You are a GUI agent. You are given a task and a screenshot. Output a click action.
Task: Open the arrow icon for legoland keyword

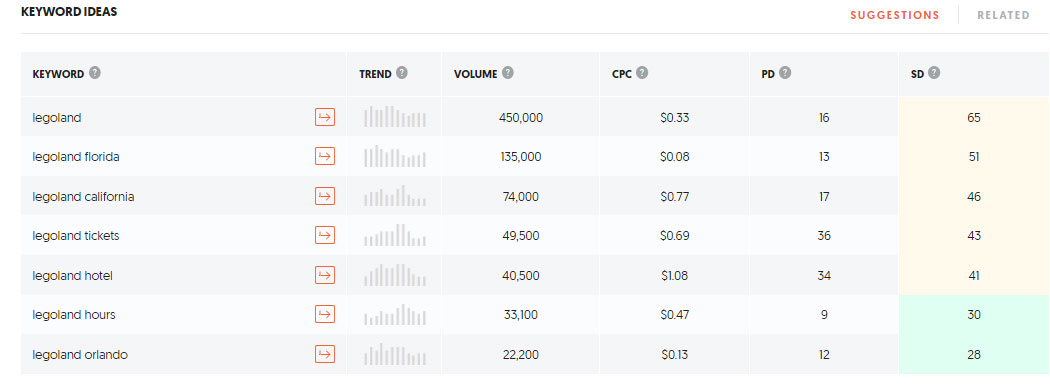(325, 117)
